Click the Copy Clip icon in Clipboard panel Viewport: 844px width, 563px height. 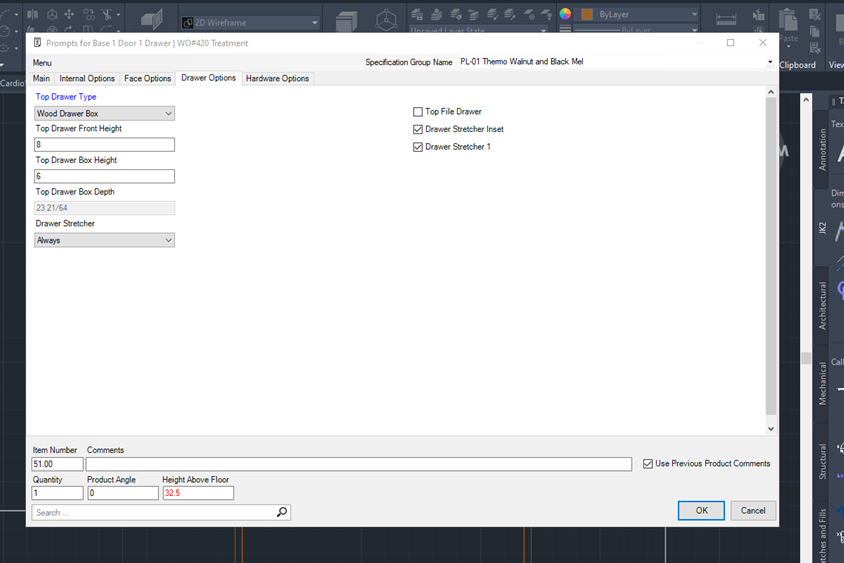coord(815,32)
